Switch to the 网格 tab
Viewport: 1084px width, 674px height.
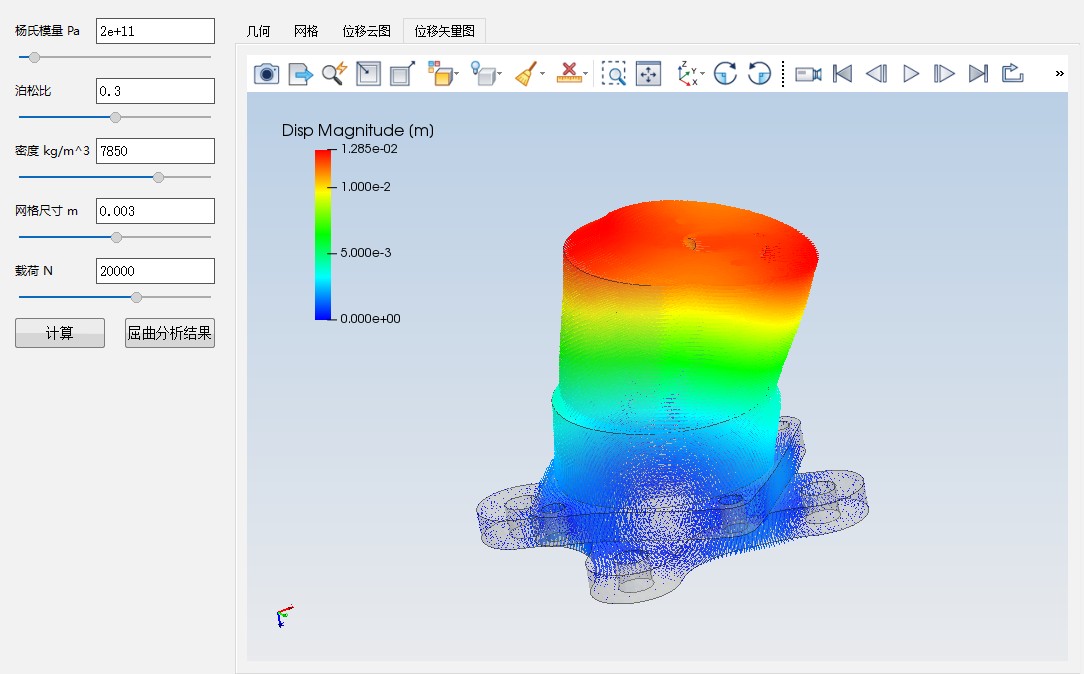(306, 31)
